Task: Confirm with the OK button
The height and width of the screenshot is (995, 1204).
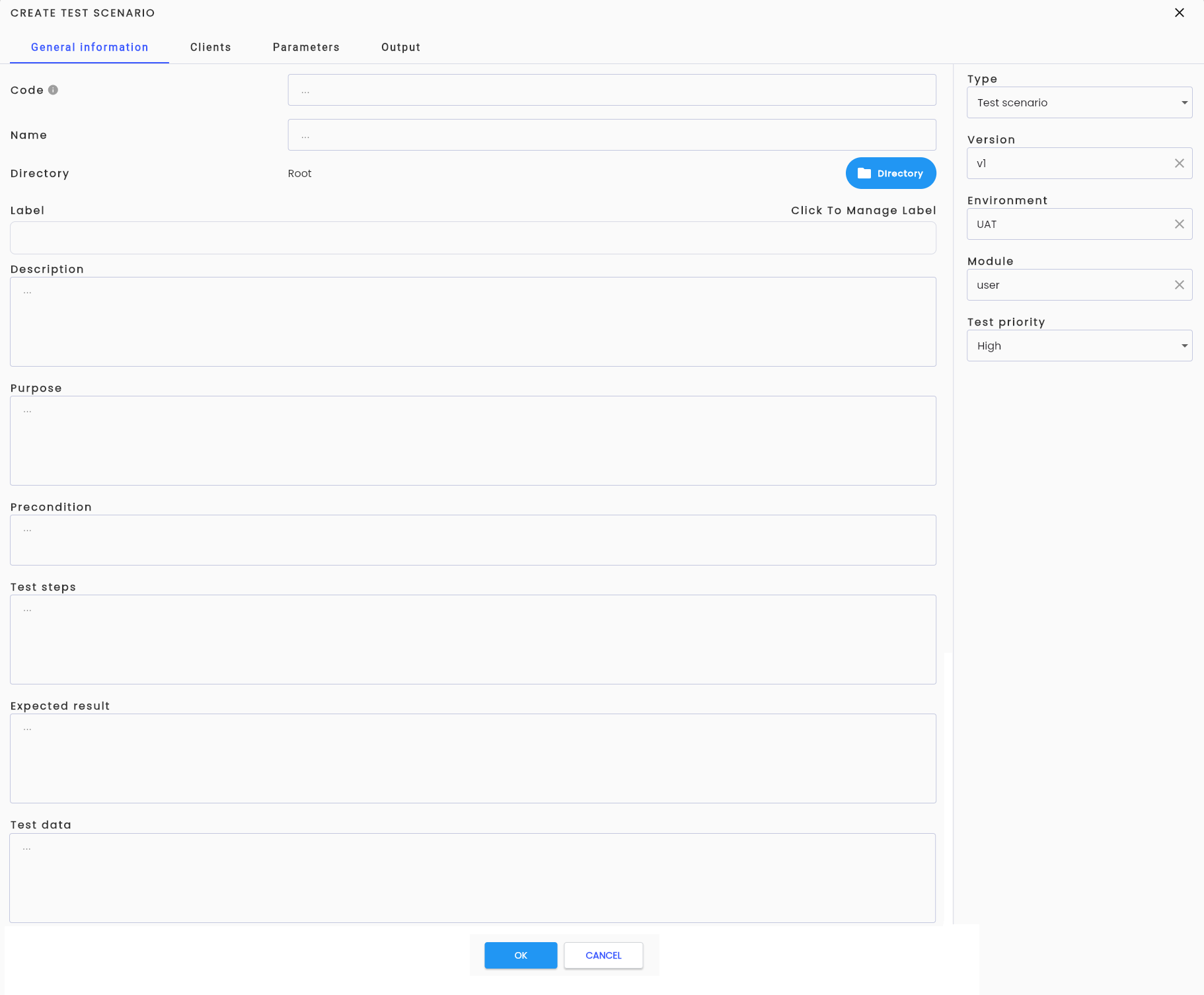Action: pos(521,955)
